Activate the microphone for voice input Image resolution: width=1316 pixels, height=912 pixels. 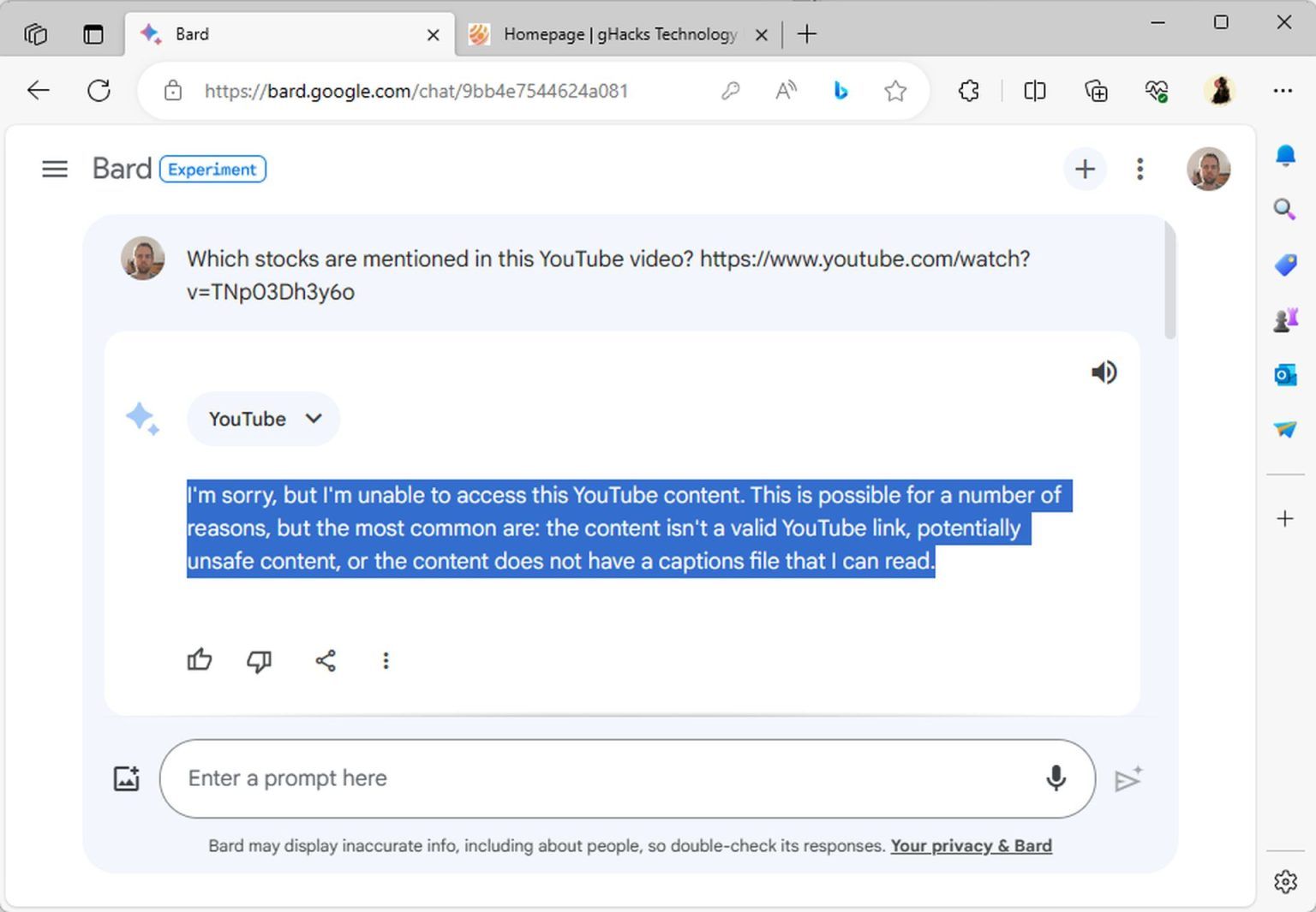pyautogui.click(x=1055, y=778)
